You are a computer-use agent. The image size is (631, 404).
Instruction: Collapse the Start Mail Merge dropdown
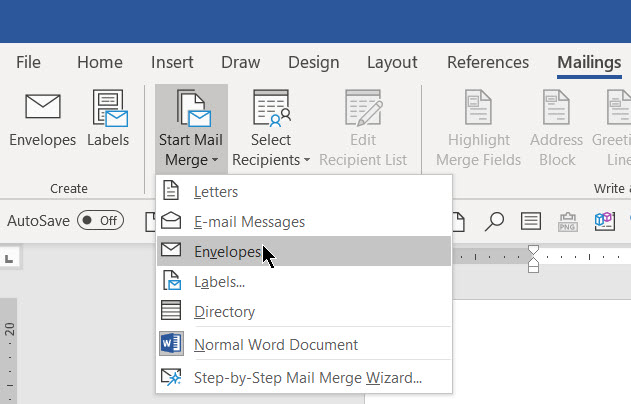[191, 129]
